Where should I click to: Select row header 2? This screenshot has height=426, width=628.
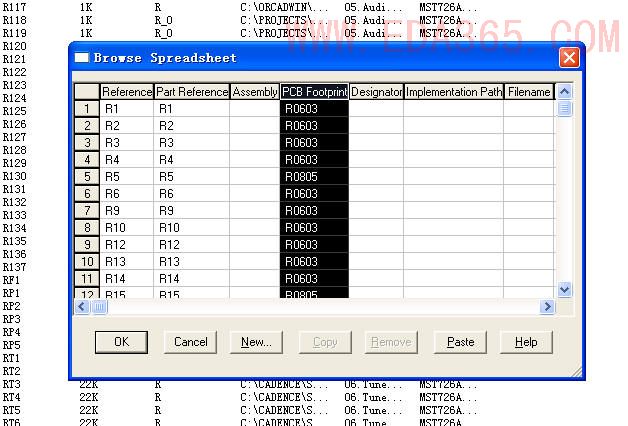tap(87, 126)
